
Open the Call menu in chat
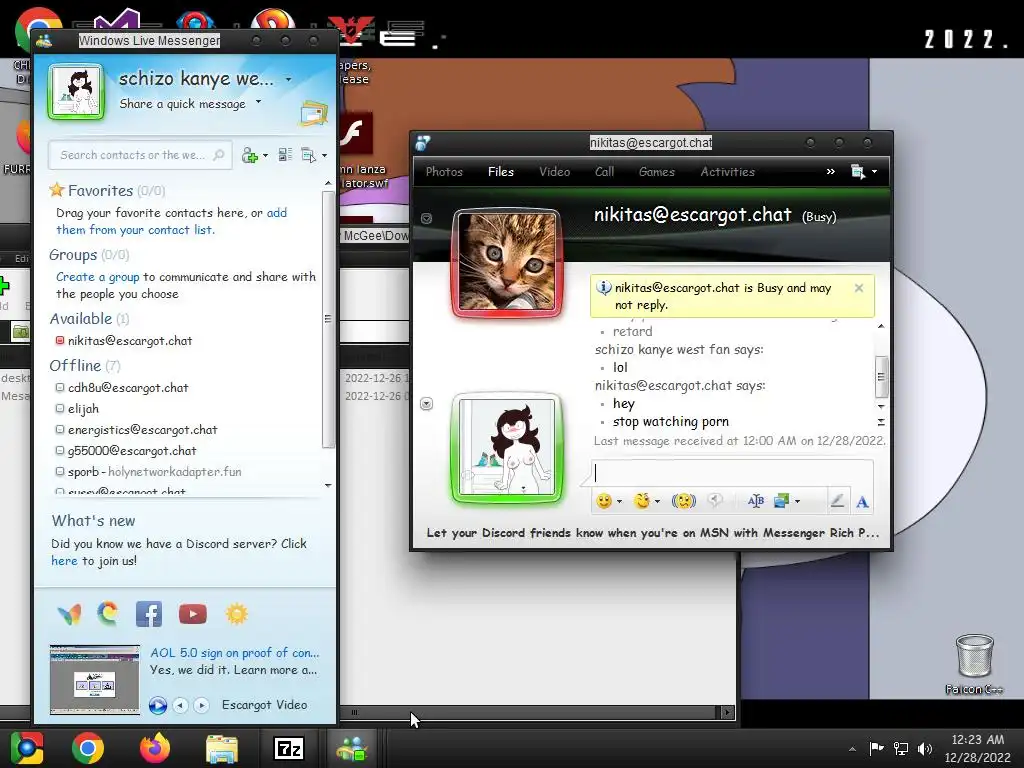(x=604, y=172)
